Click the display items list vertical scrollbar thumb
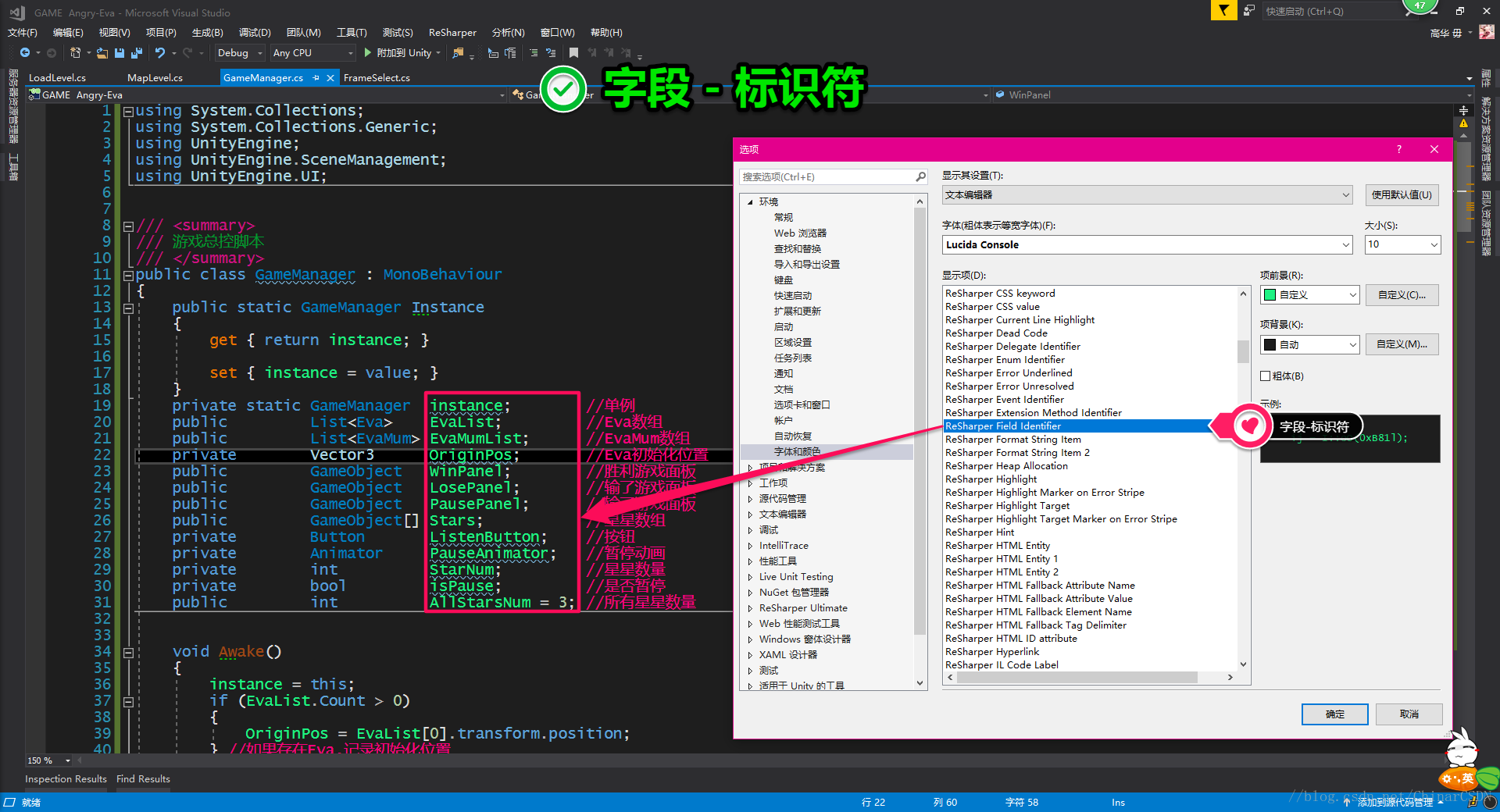 click(1243, 351)
